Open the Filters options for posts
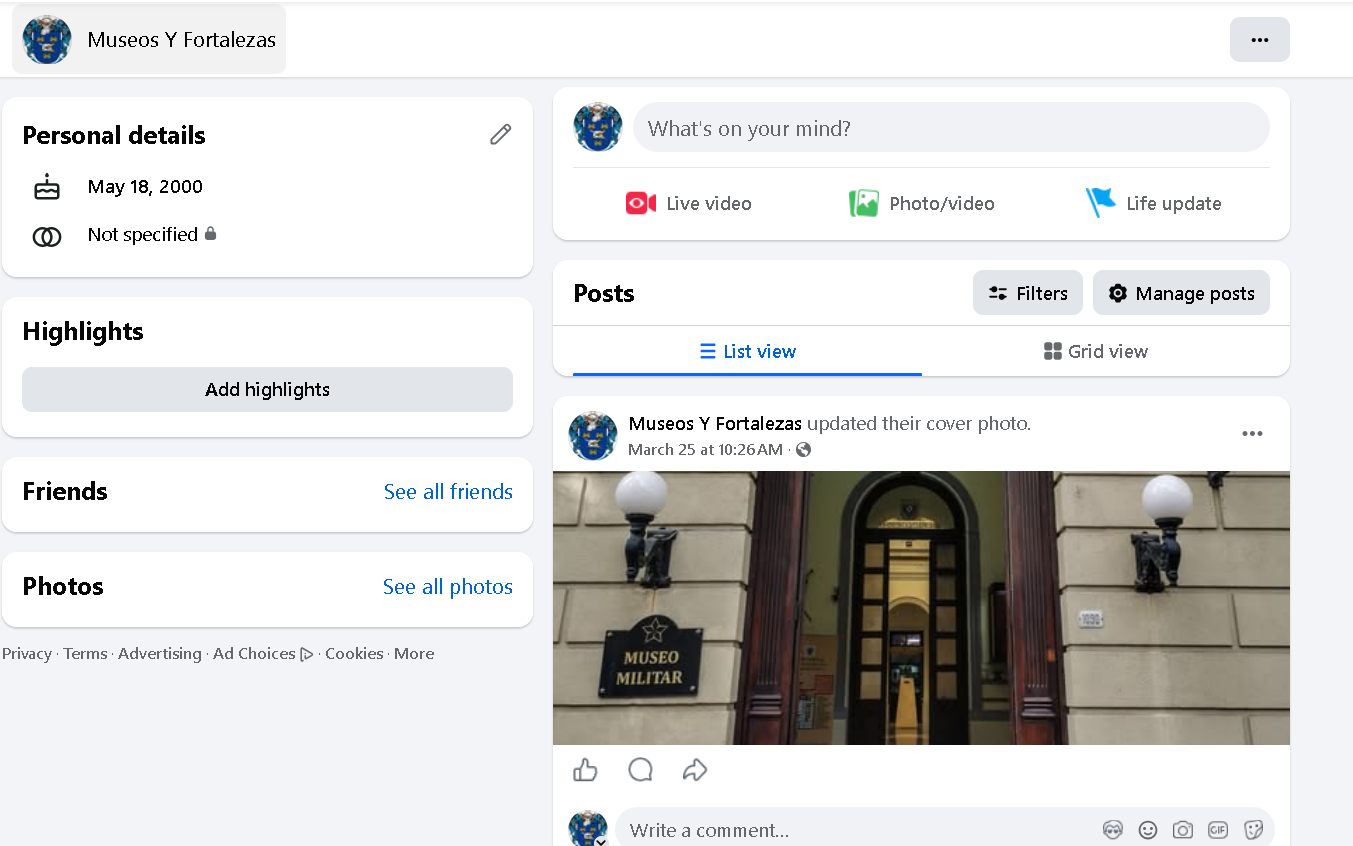This screenshot has width=1353, height=846. 1027,293
